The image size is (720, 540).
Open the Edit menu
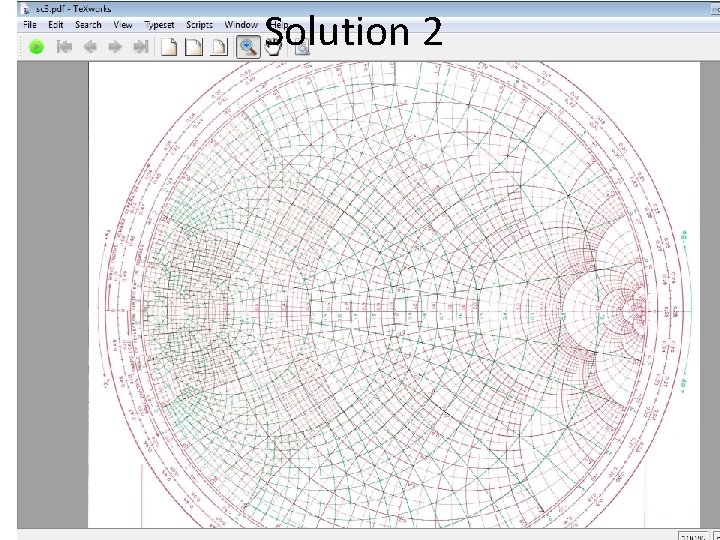click(x=56, y=25)
